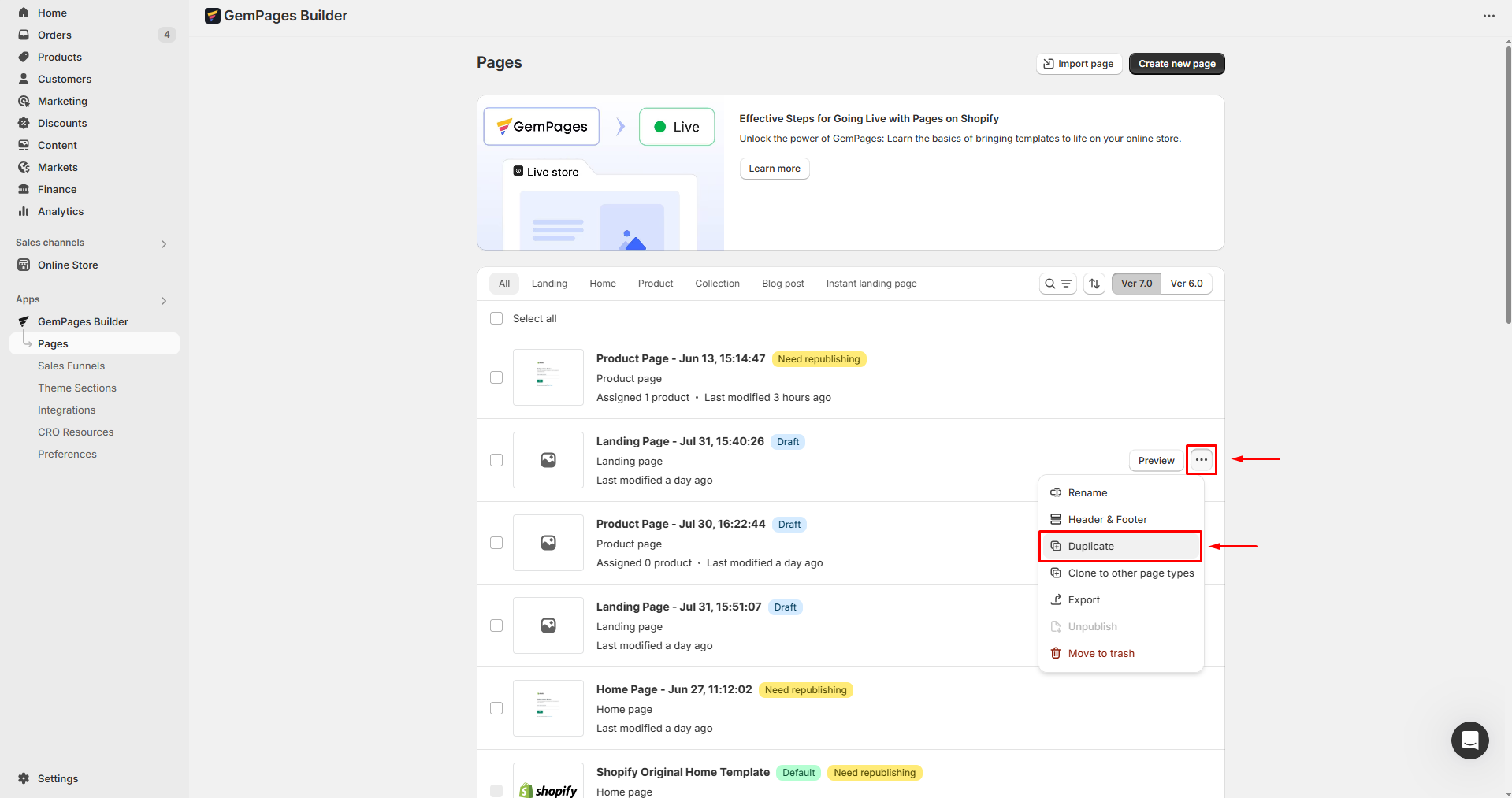Tick checkbox for Product Page Jun 13
Image resolution: width=1512 pixels, height=798 pixels.
pos(496,377)
